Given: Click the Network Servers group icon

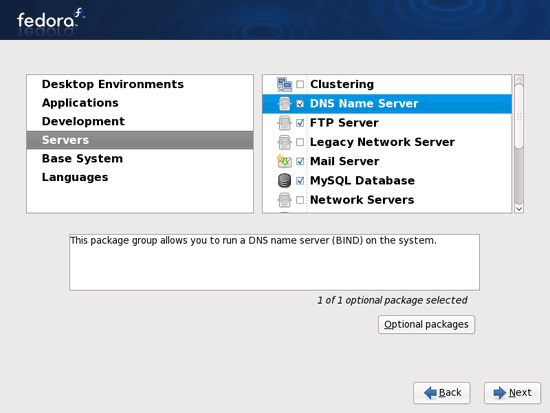Looking at the screenshot, I should click(x=284, y=200).
